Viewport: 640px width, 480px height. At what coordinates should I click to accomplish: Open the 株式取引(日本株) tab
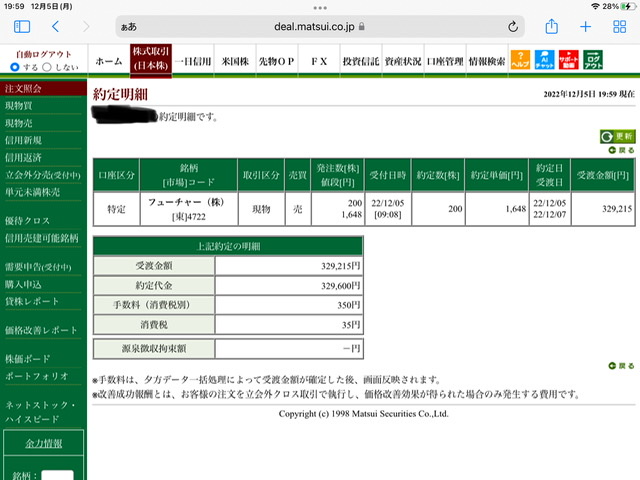[151, 60]
